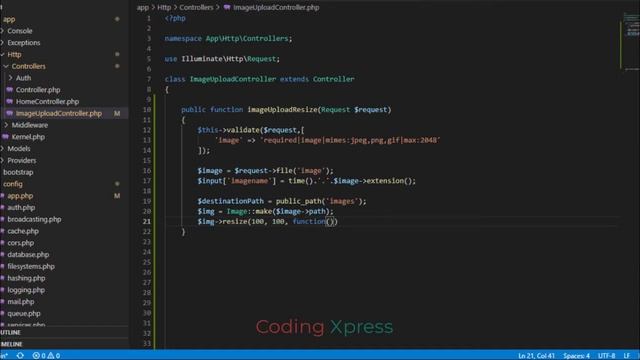The width and height of the screenshot is (640, 360).
Task: Select ImageUploadController.php in the explorer
Action: point(59,113)
